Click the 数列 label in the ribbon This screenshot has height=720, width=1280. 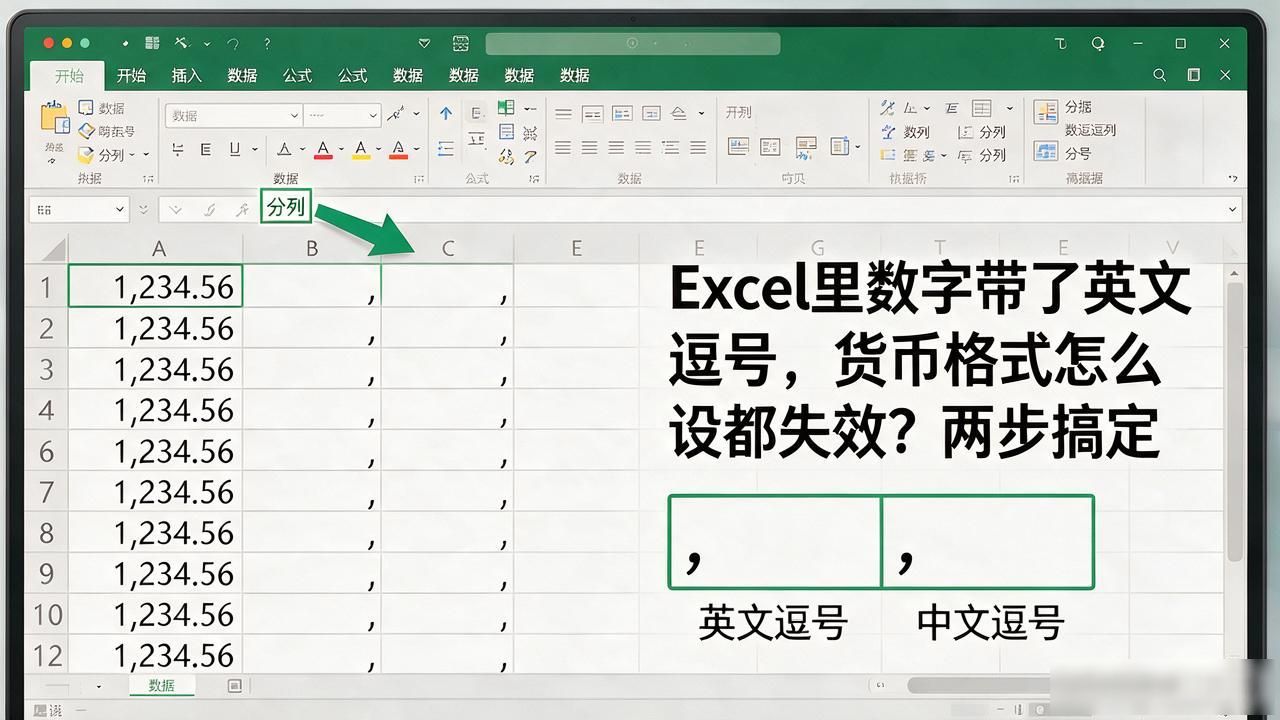[917, 132]
